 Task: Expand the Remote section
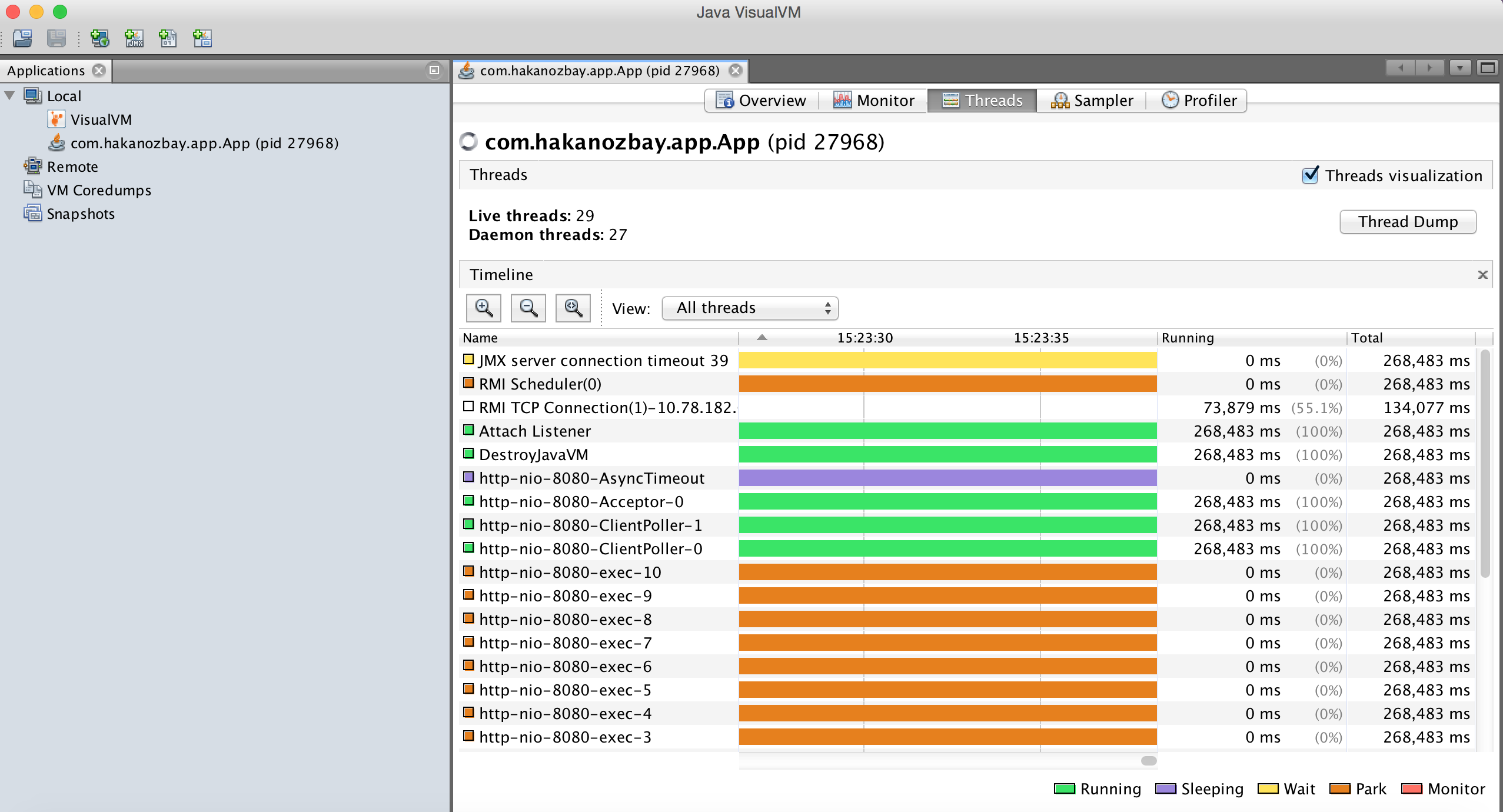pyautogui.click(x=70, y=166)
